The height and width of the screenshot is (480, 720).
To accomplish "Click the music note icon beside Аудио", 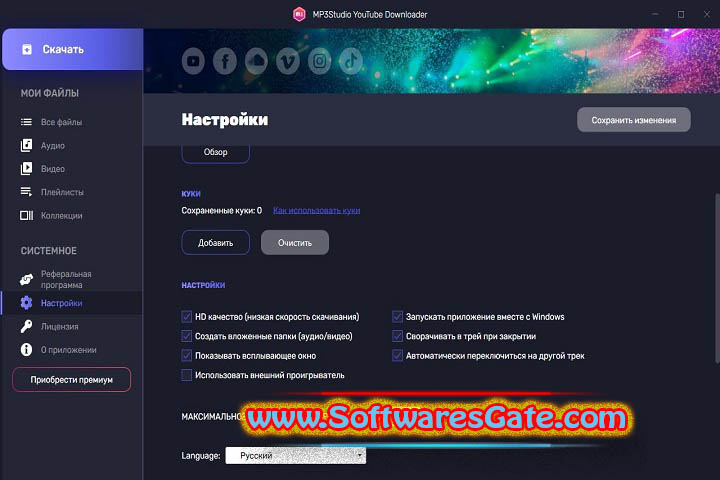I will click(x=26, y=145).
